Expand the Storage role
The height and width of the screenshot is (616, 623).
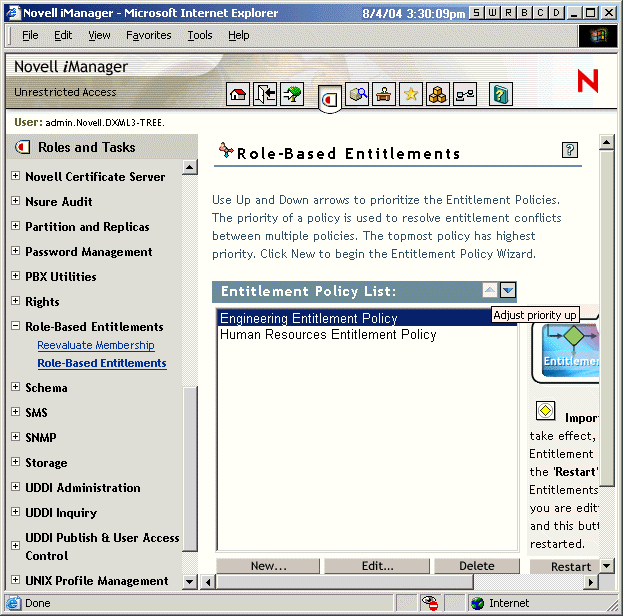point(15,462)
